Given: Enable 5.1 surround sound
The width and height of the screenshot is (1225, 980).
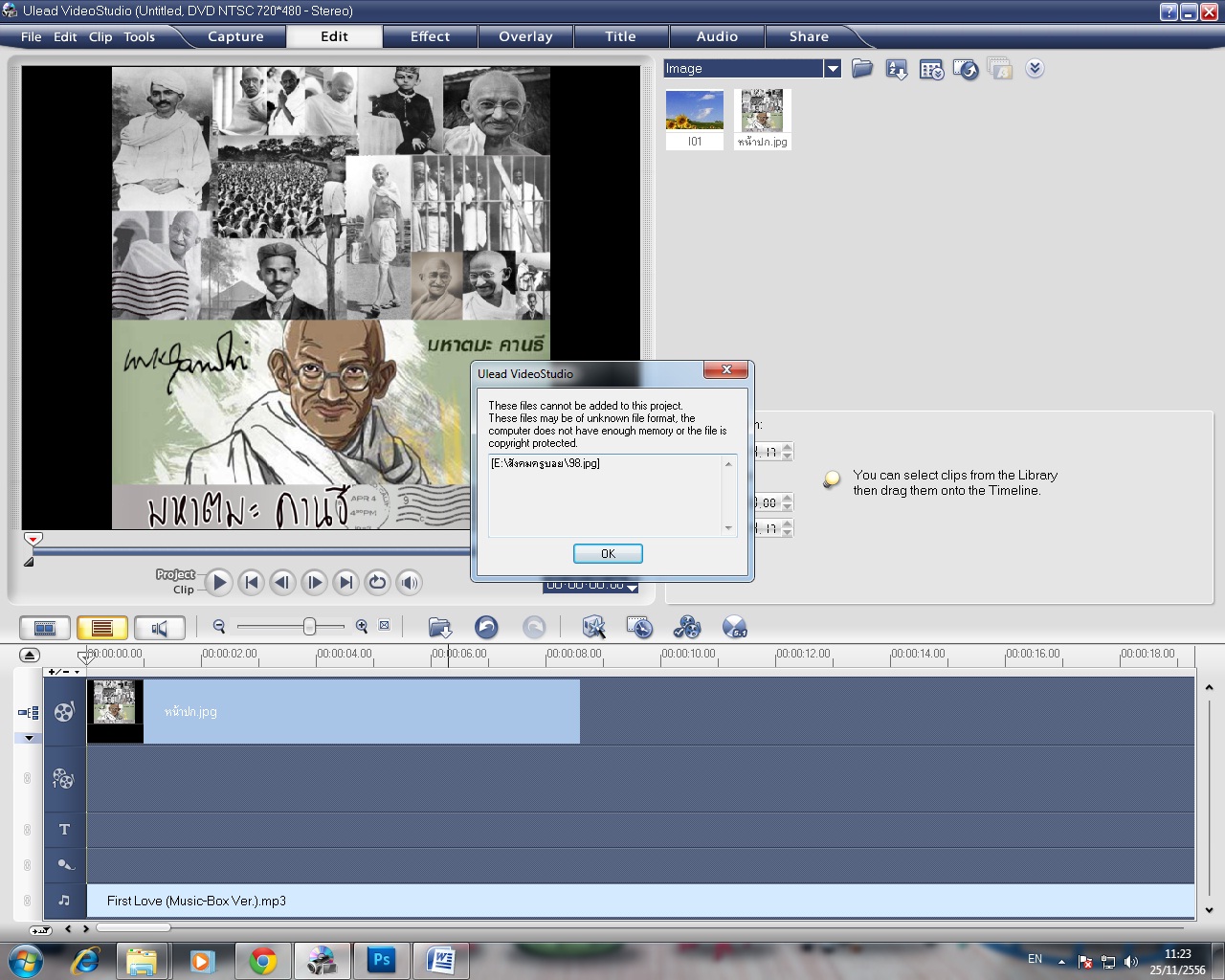Looking at the screenshot, I should click(x=734, y=627).
